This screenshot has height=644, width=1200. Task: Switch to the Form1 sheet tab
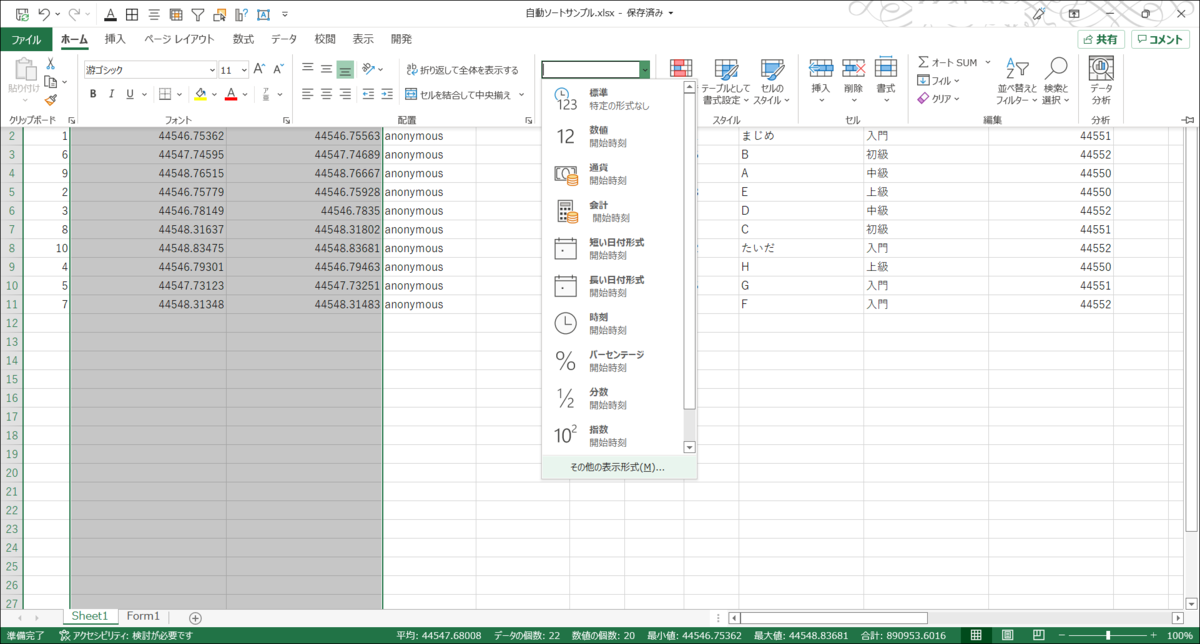[x=143, y=616]
